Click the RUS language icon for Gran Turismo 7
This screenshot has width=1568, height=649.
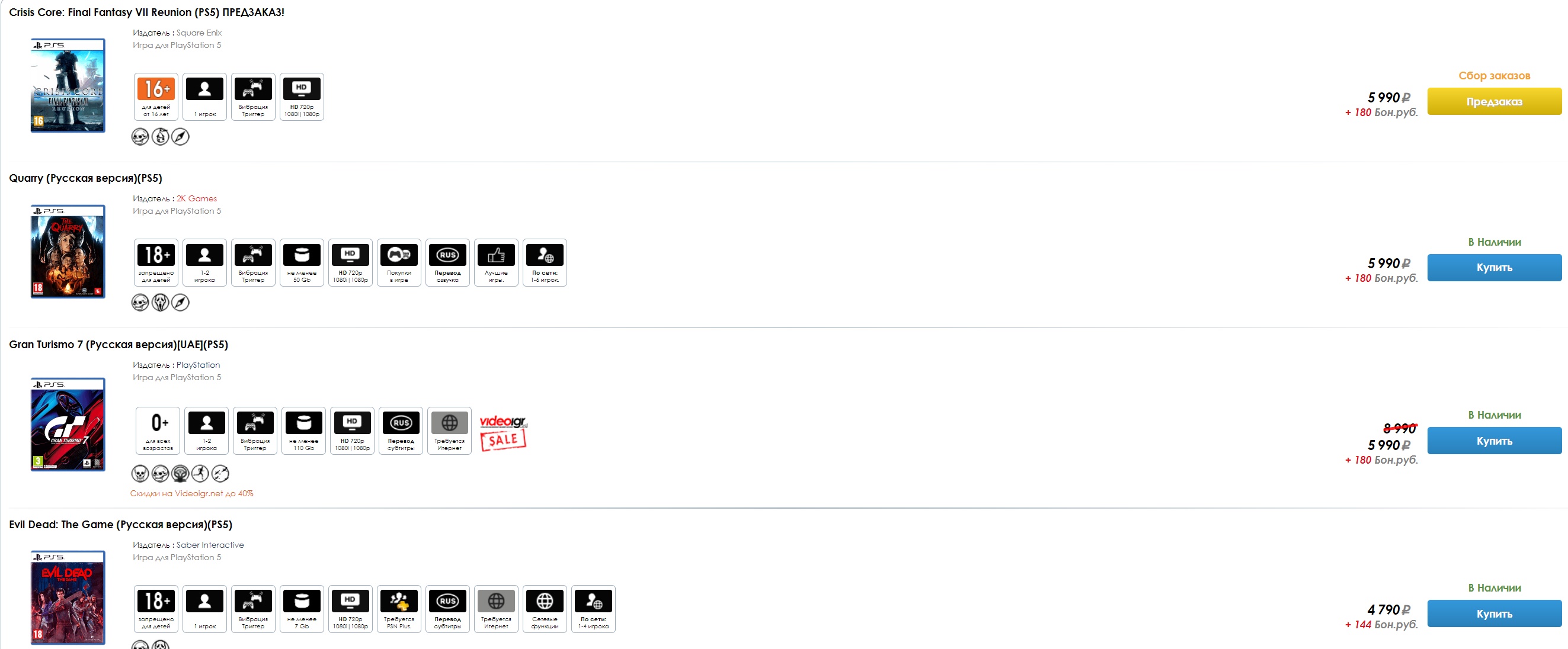pos(399,429)
